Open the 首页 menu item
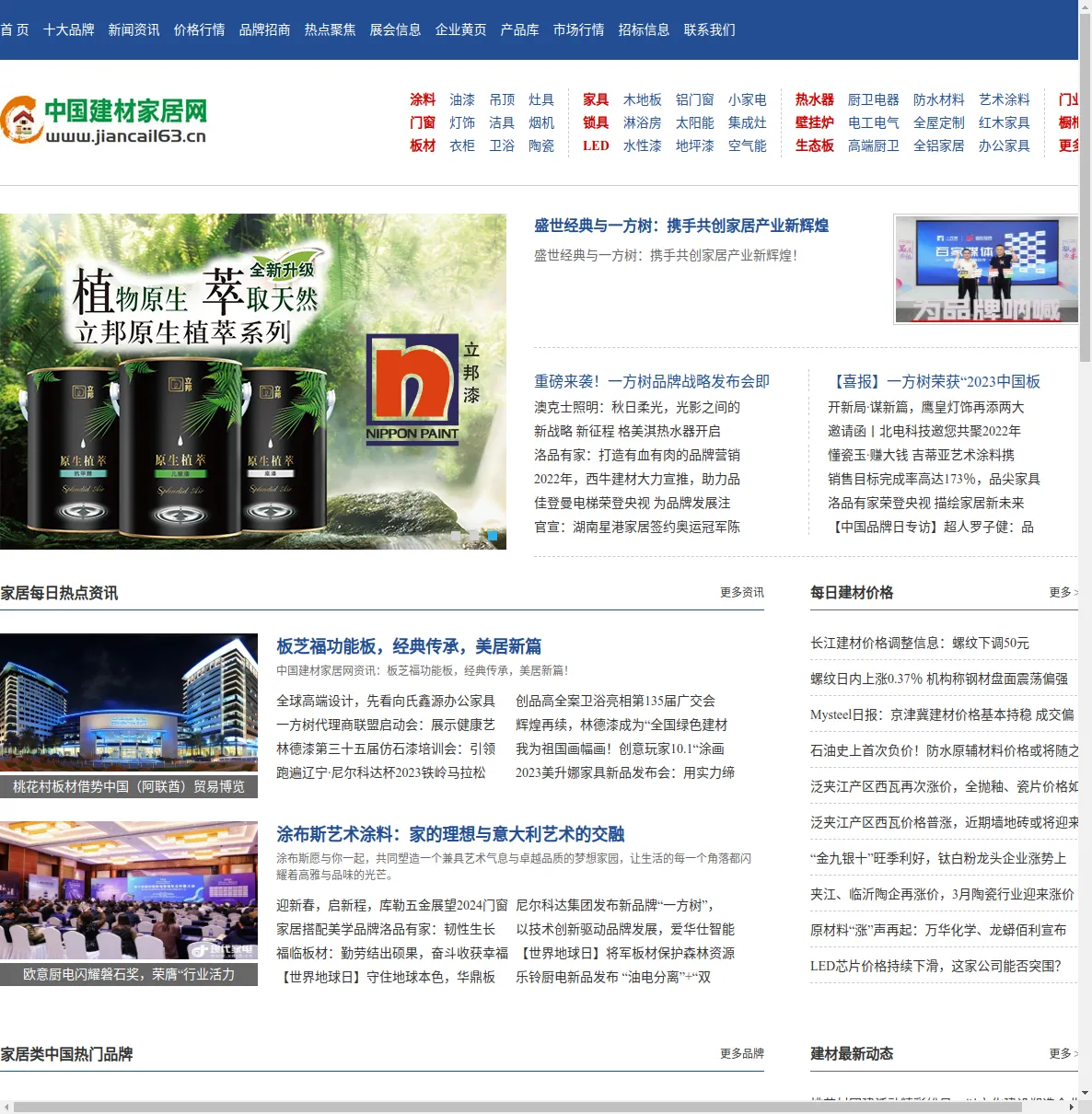 15,29
